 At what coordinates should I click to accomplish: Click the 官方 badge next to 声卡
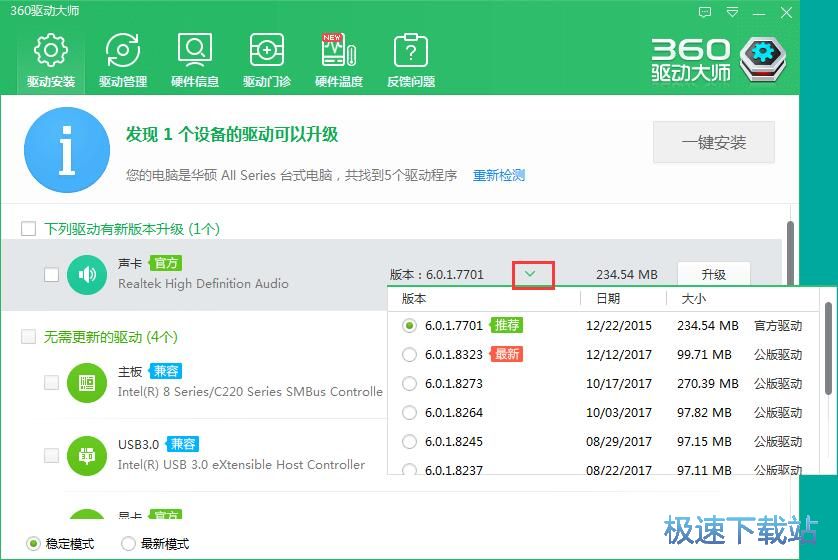(x=166, y=263)
